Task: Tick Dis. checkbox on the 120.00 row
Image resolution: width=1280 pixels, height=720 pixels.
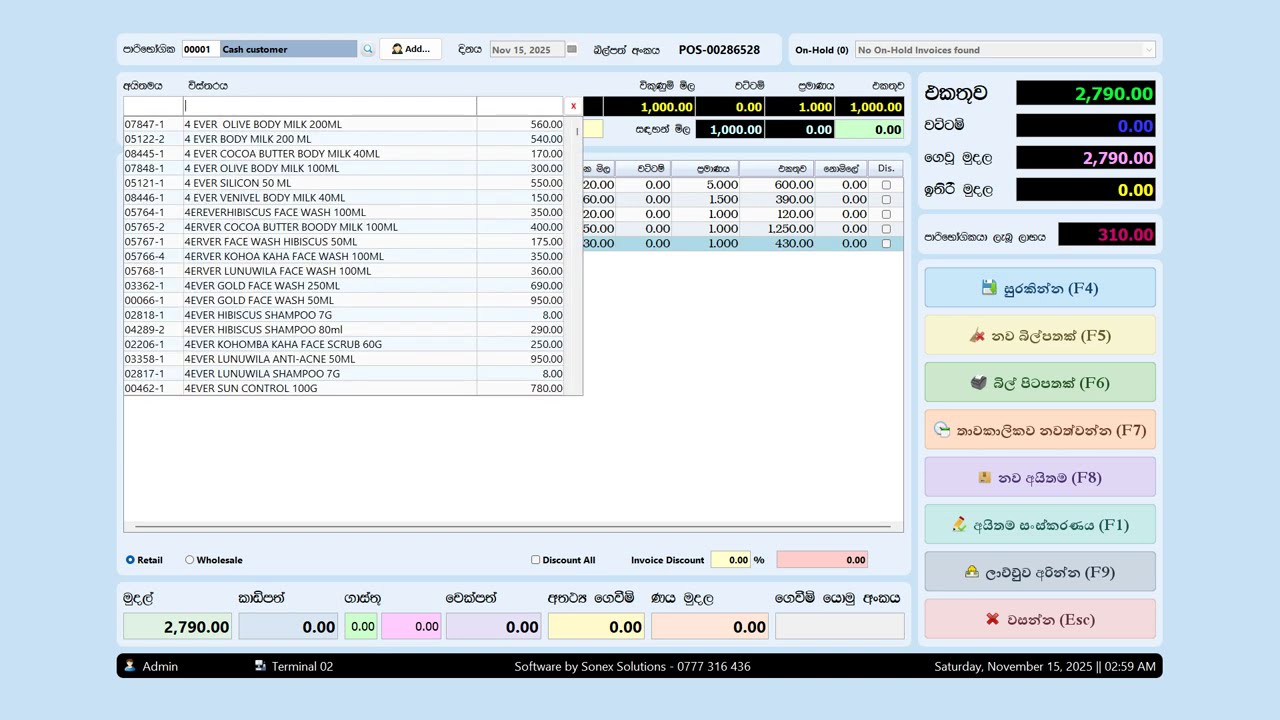Action: coord(886,214)
